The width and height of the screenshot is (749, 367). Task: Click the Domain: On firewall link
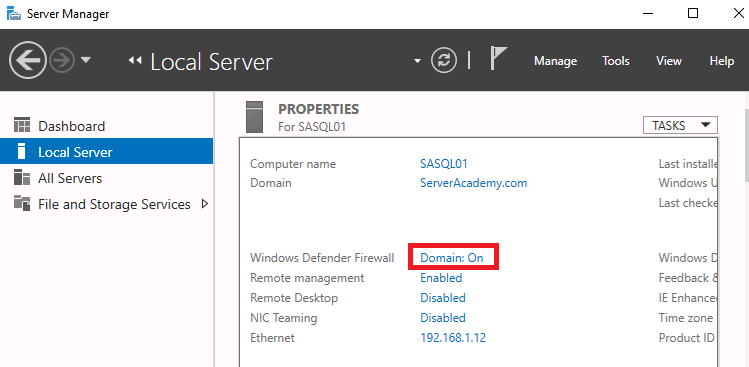point(452,258)
